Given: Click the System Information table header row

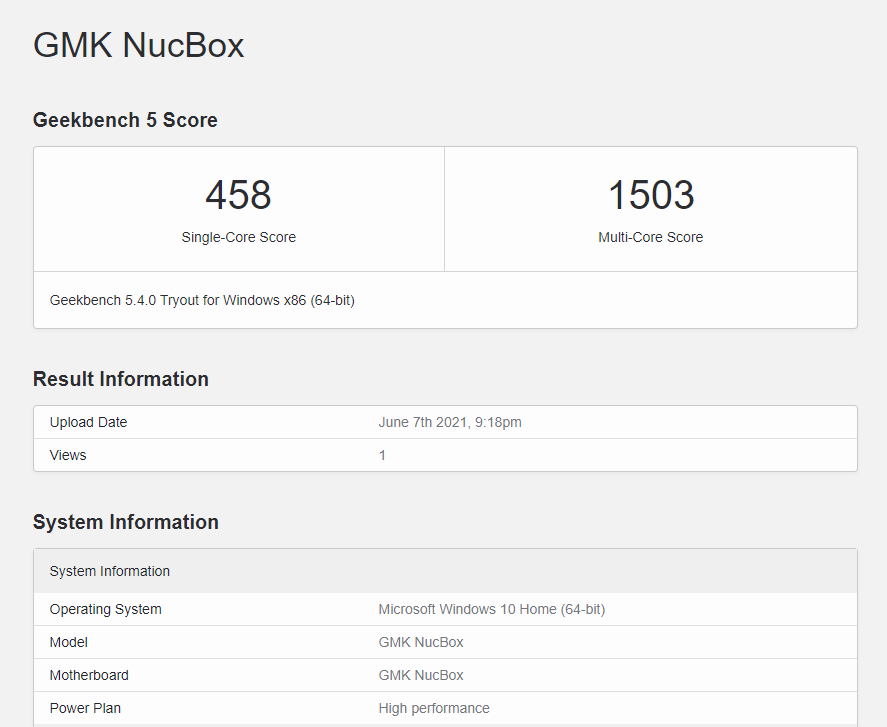Looking at the screenshot, I should point(445,571).
